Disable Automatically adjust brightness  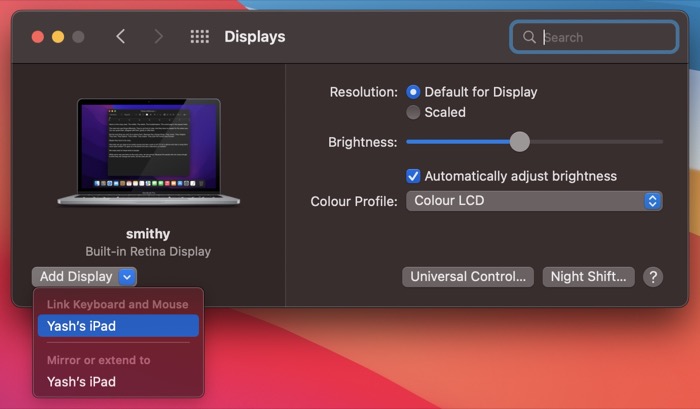tap(414, 176)
